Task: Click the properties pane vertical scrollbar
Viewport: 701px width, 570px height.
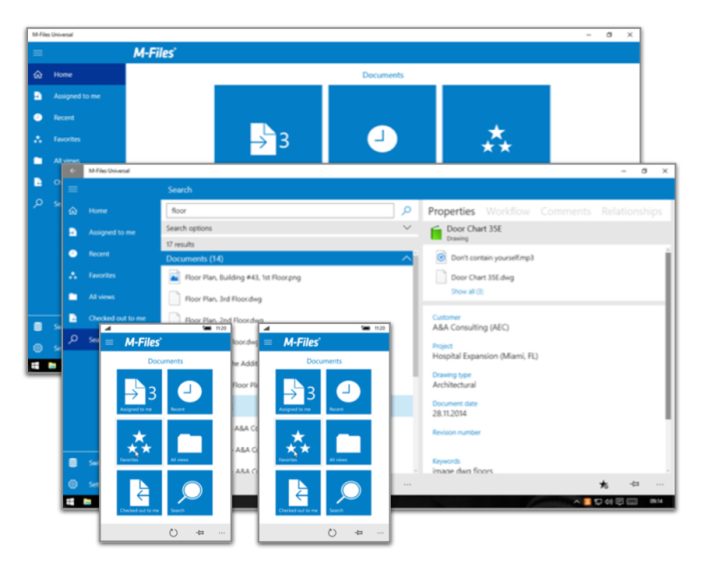Action: tap(668, 335)
